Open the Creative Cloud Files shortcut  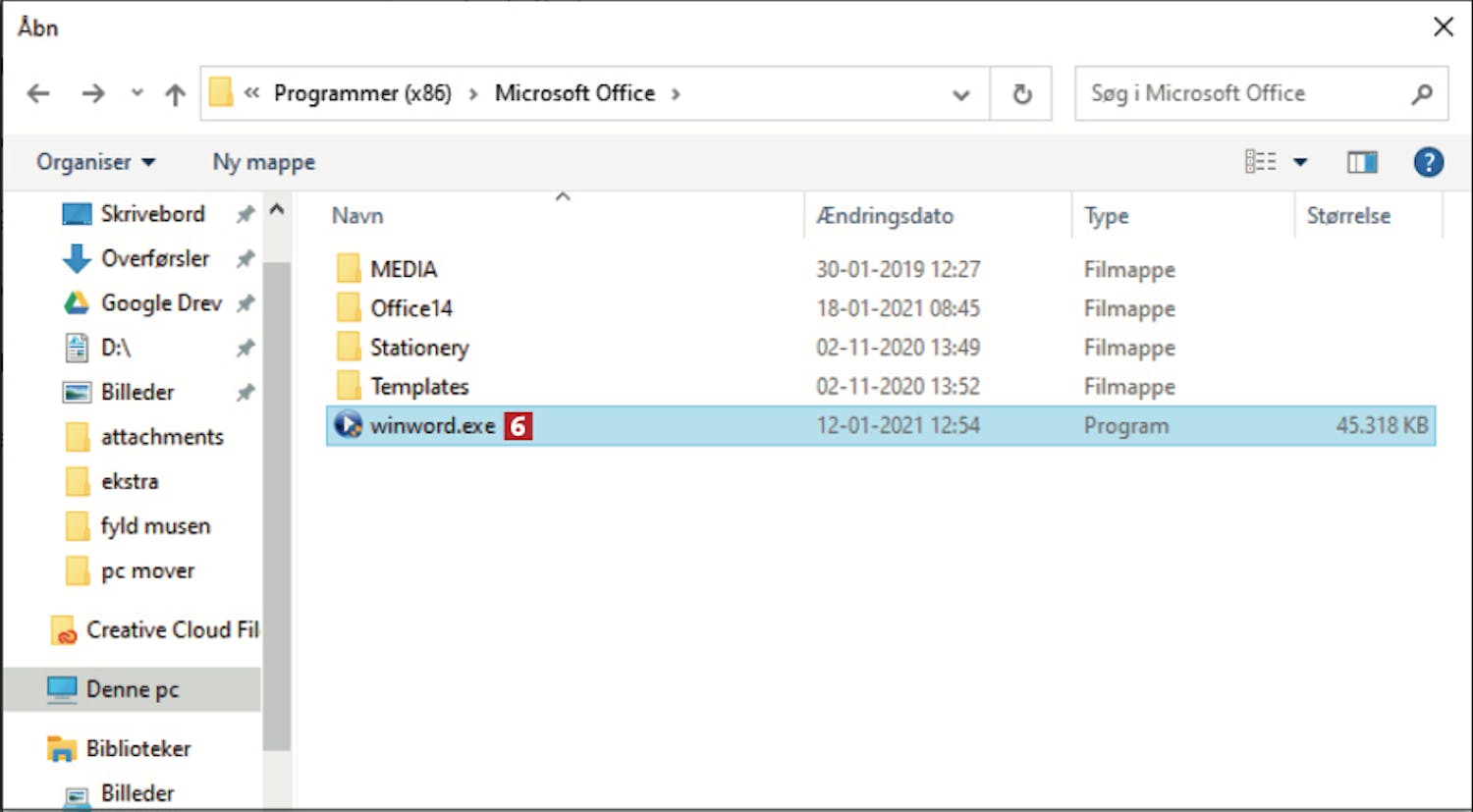click(172, 630)
